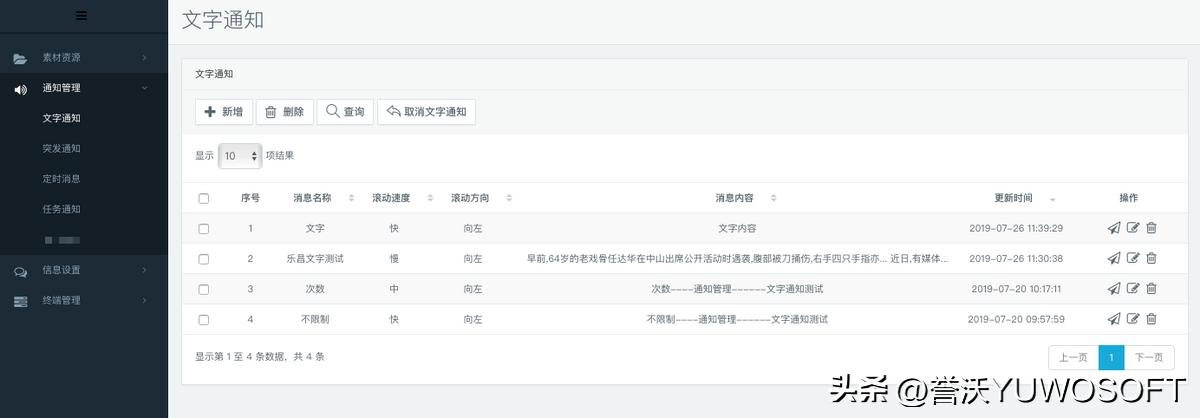Check the 不限制 row checkbox

click(x=204, y=319)
